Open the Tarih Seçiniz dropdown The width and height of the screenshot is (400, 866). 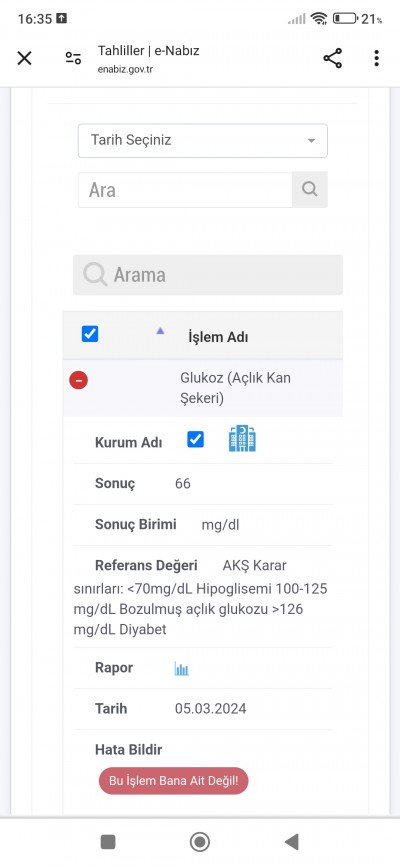(x=203, y=140)
